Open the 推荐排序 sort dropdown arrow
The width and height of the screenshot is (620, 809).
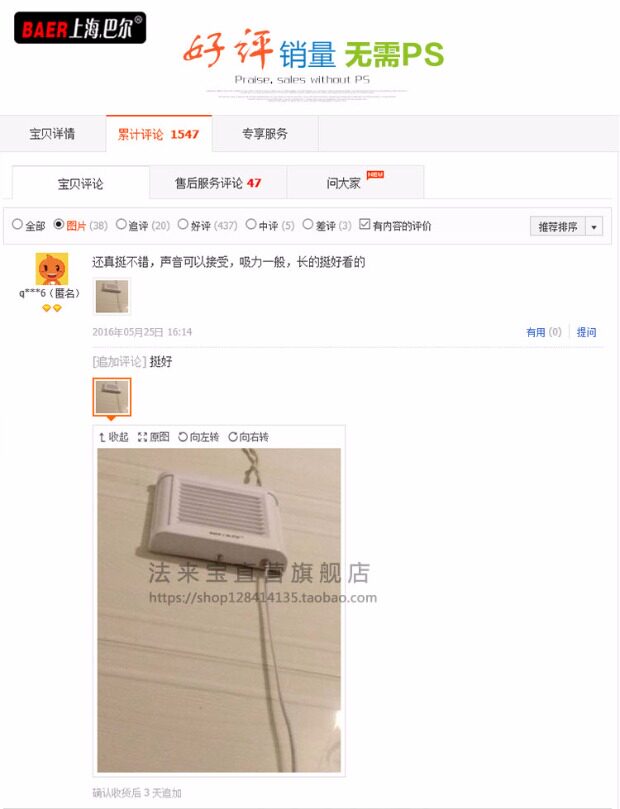point(594,226)
